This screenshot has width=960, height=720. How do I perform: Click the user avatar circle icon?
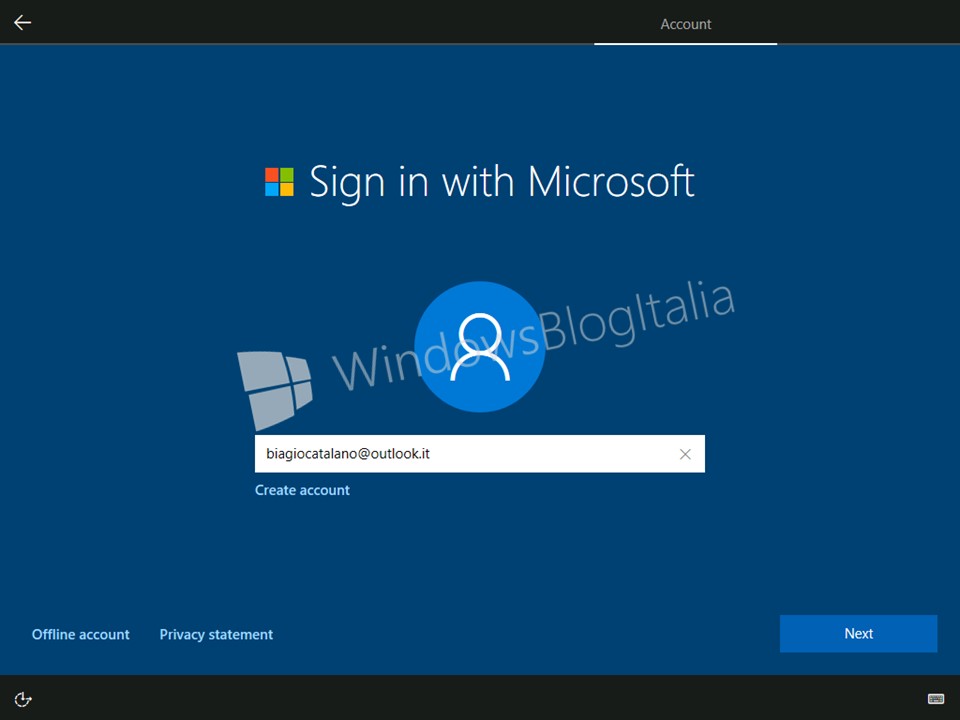coord(480,347)
